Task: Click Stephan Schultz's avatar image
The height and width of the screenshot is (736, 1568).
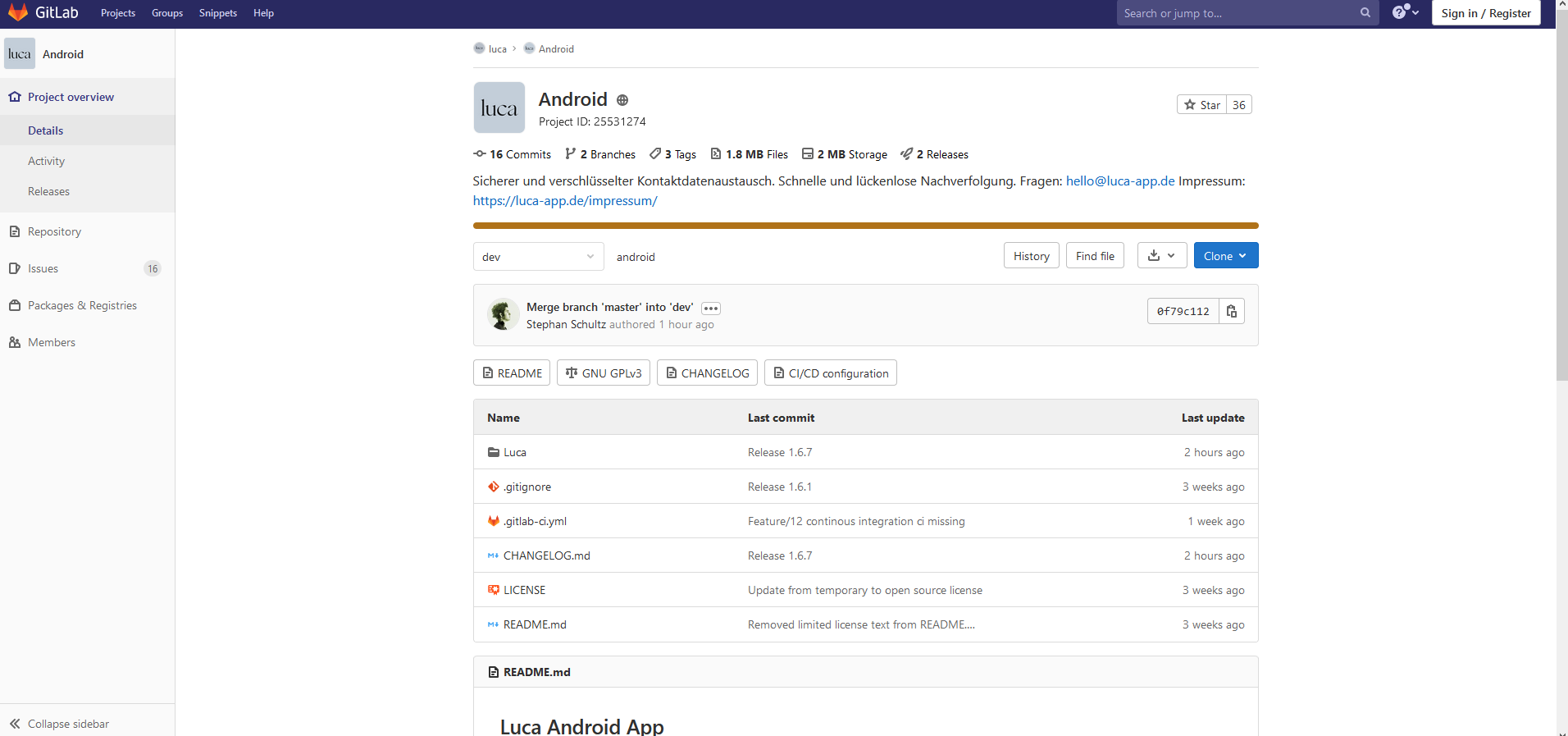Action: (503, 314)
